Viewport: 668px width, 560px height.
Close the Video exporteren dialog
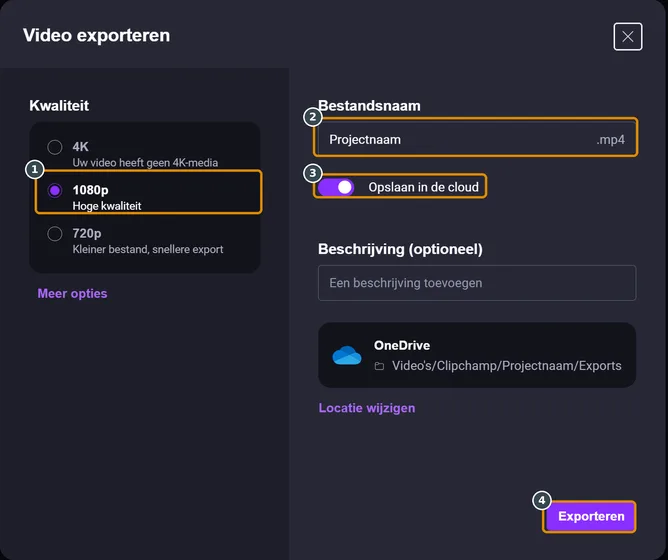pyautogui.click(x=628, y=37)
